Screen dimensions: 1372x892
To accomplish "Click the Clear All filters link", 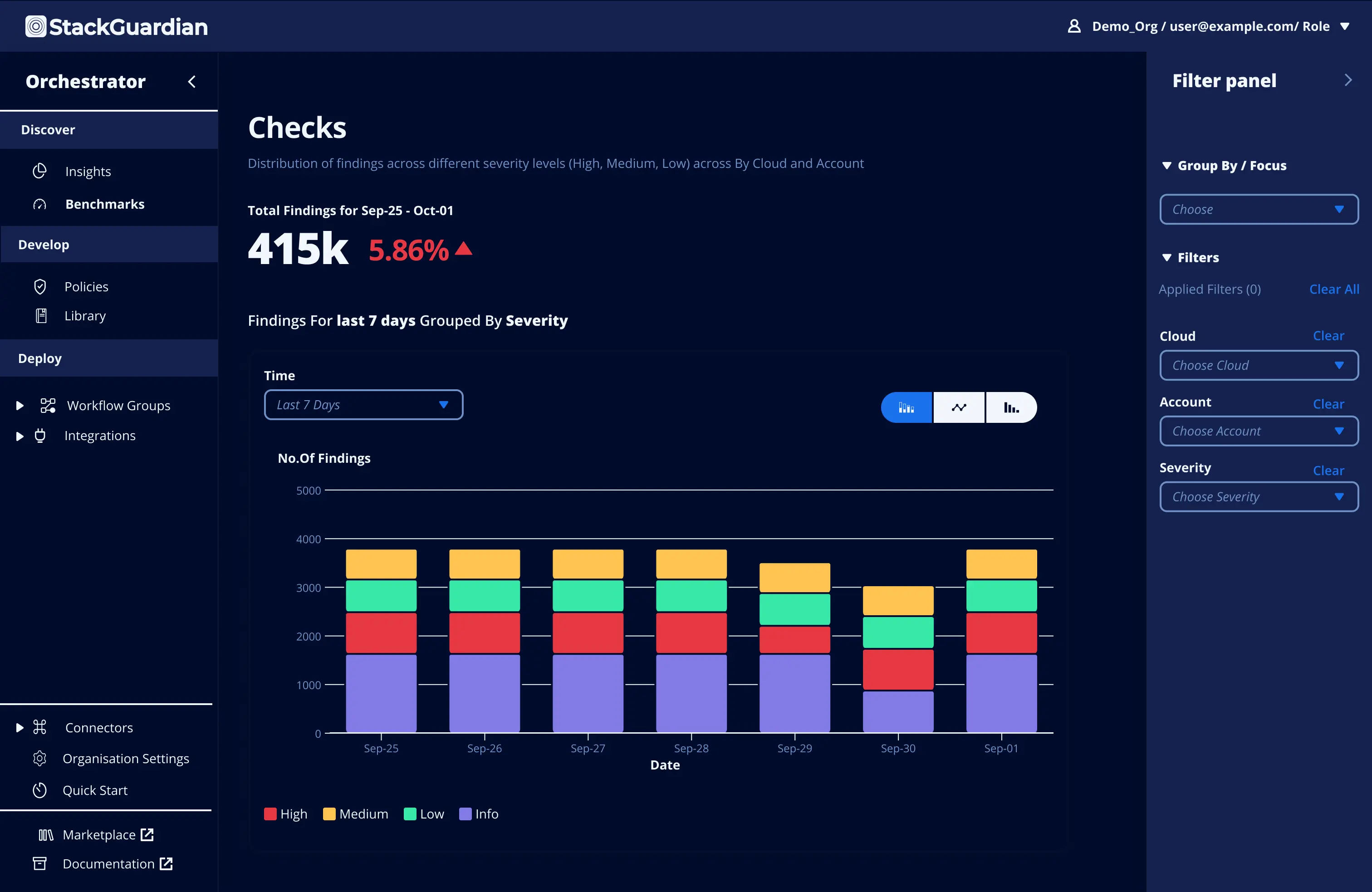I will (1333, 289).
